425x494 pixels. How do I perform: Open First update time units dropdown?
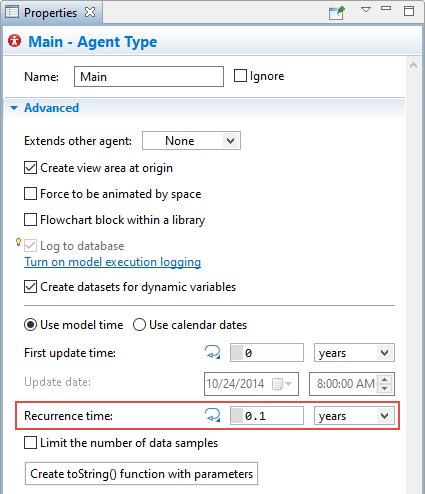(x=354, y=353)
